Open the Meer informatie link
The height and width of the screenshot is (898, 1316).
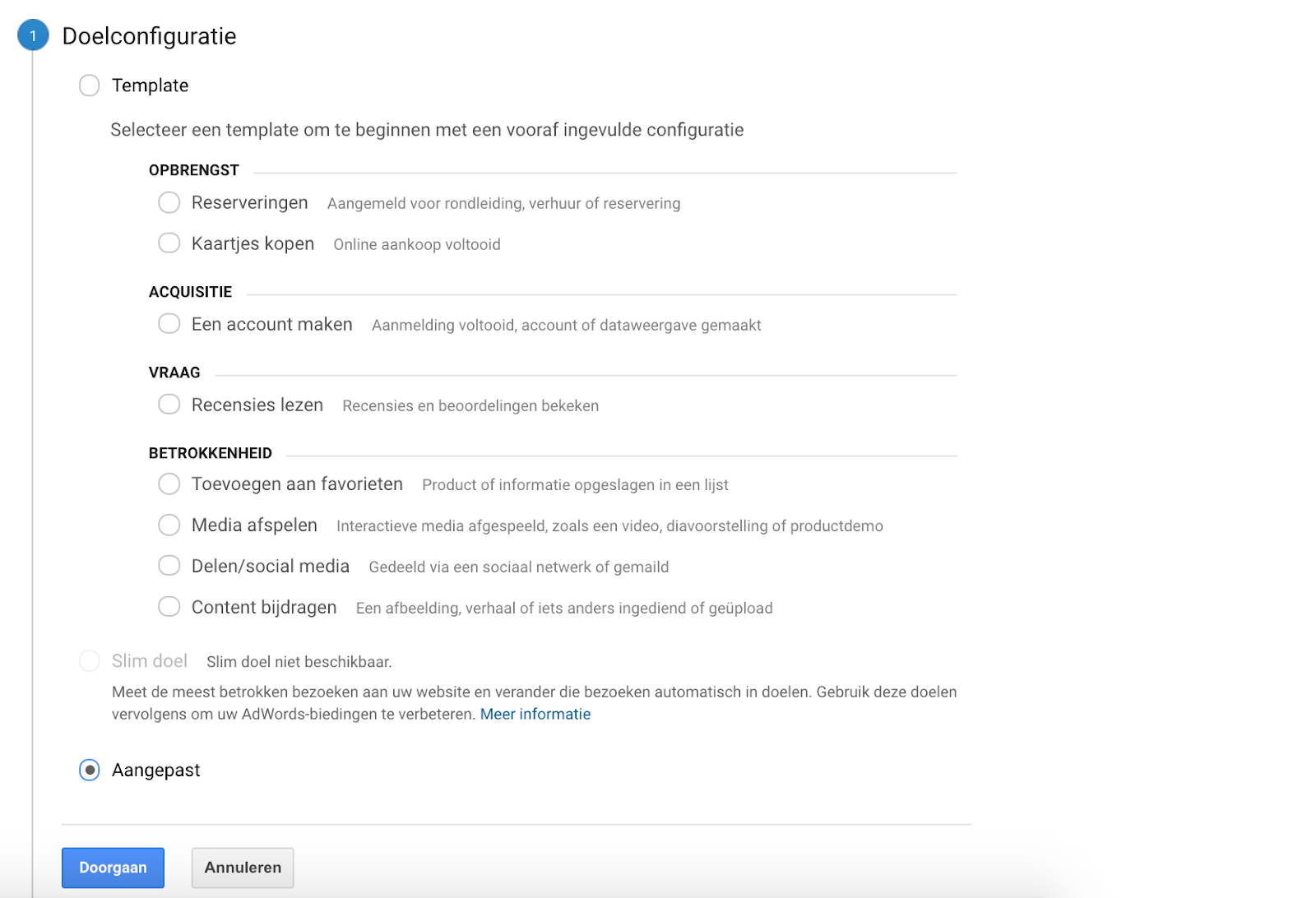pyautogui.click(x=535, y=715)
